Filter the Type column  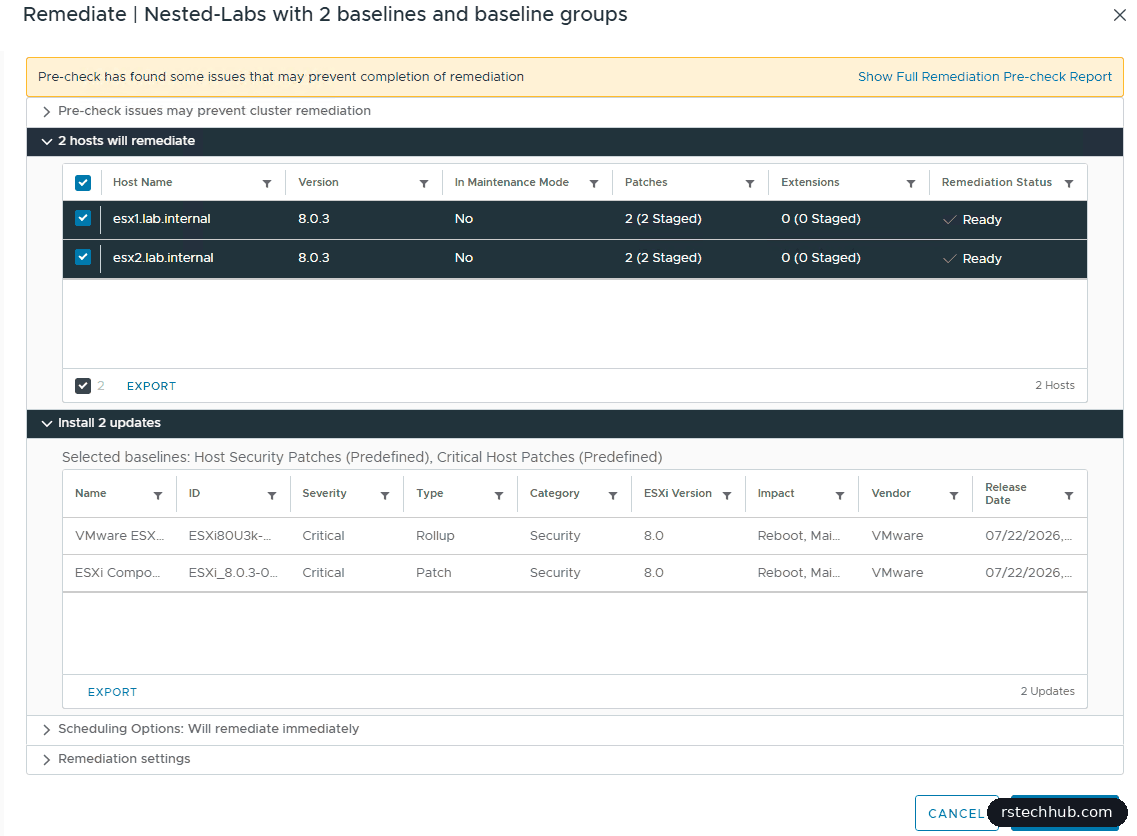pos(499,495)
